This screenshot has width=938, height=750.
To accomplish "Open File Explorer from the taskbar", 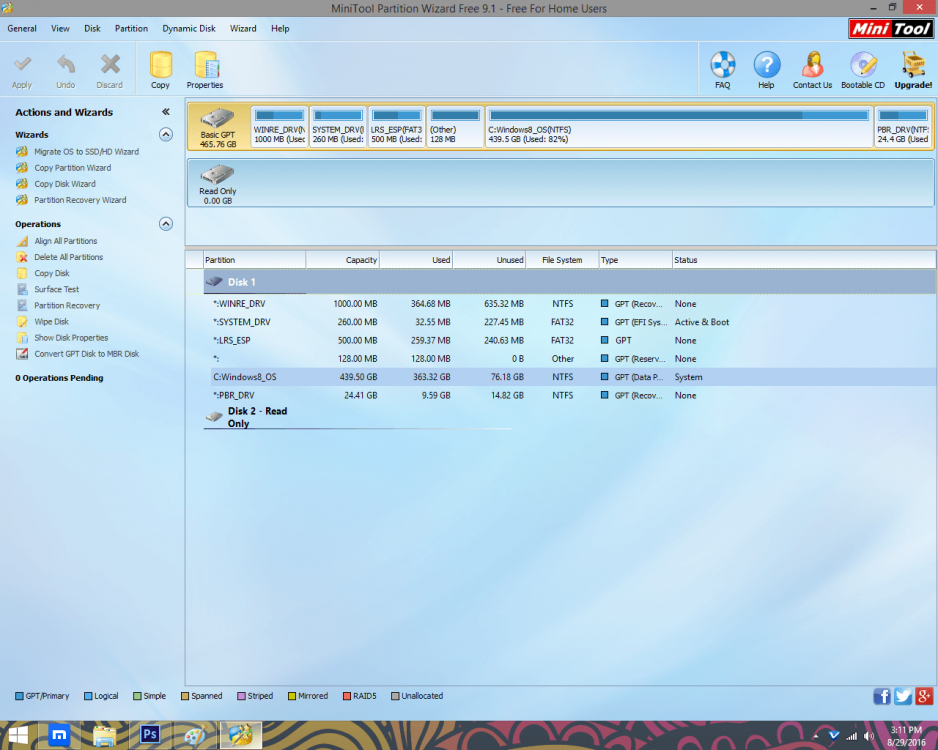I will pyautogui.click(x=105, y=735).
